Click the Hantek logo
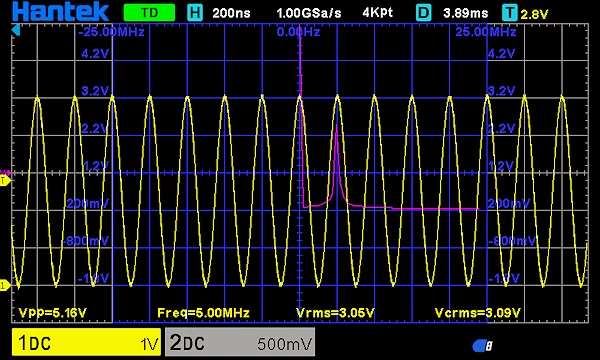Image resolution: width=600 pixels, height=360 pixels. coord(60,11)
